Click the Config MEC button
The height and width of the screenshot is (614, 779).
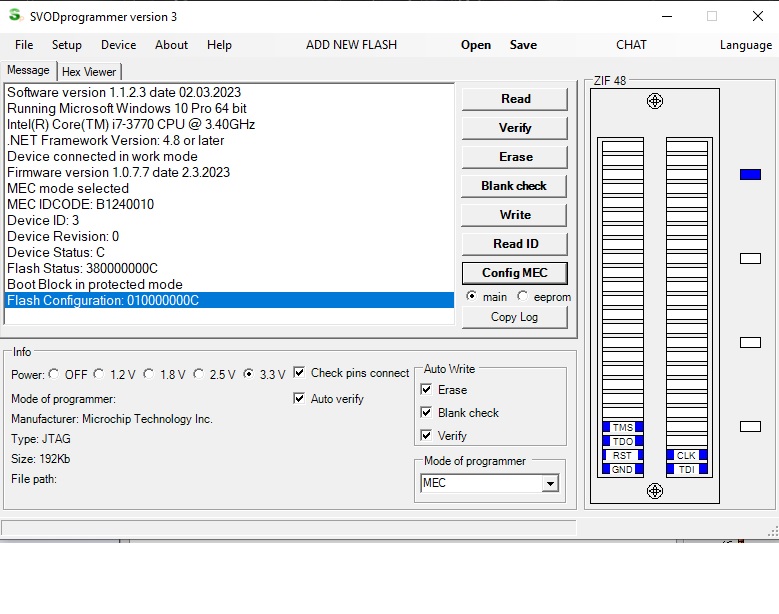tap(514, 273)
